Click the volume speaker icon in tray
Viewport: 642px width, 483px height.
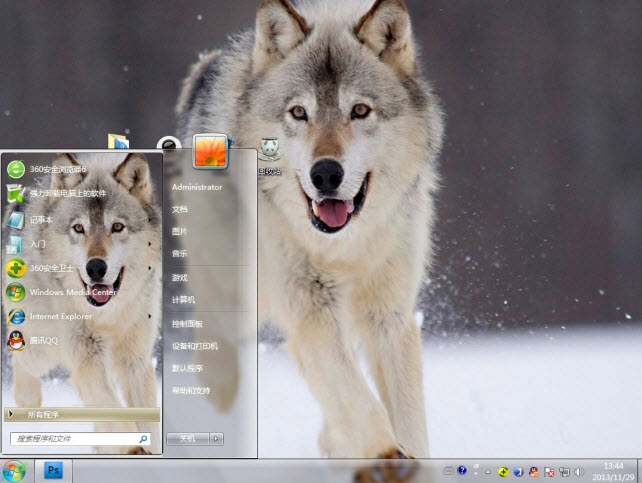[x=579, y=471]
